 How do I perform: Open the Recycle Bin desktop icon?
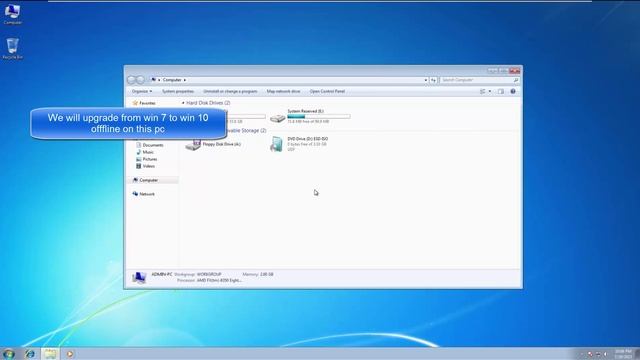(12, 48)
